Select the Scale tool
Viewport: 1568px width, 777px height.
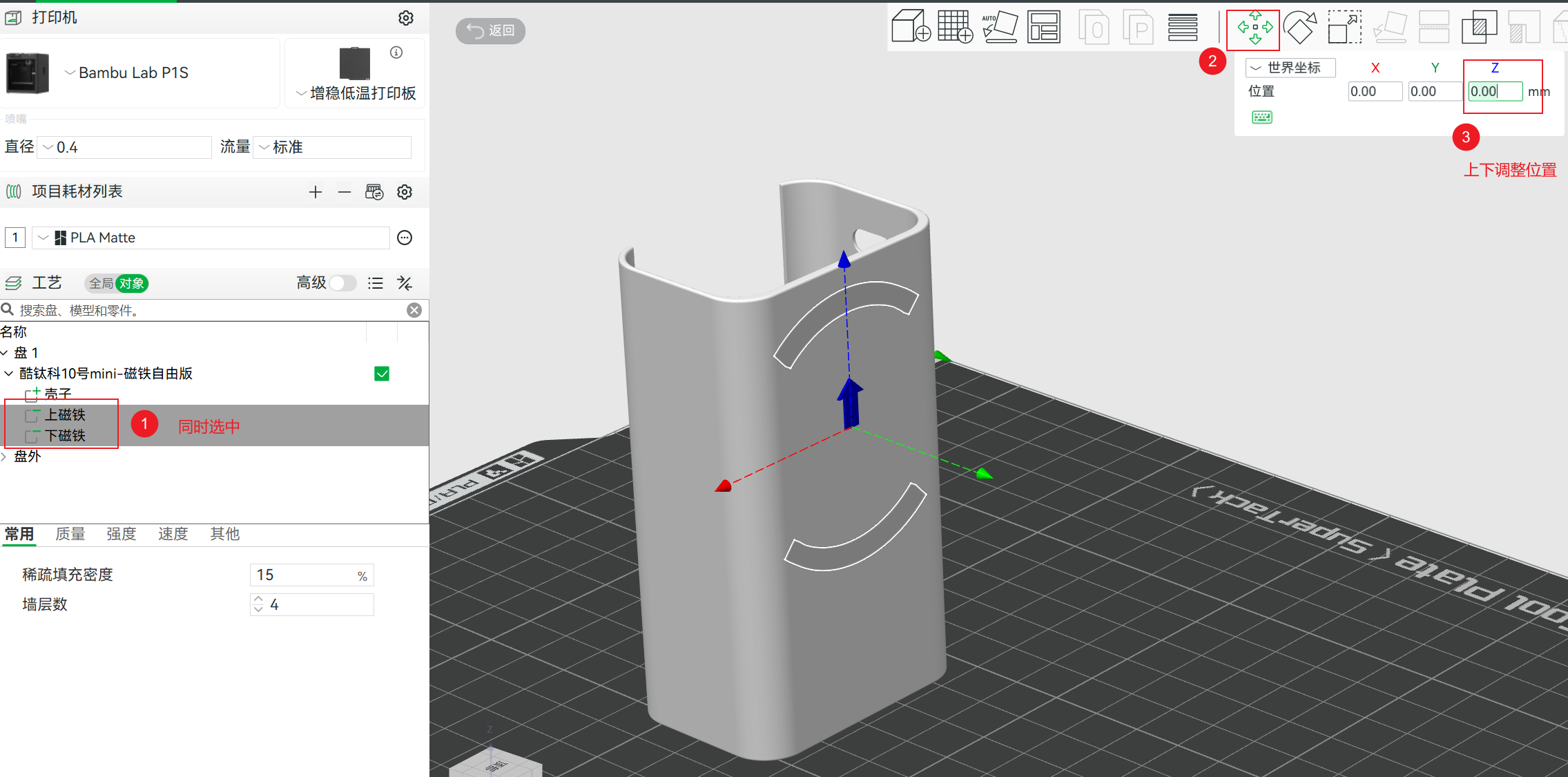click(1345, 27)
